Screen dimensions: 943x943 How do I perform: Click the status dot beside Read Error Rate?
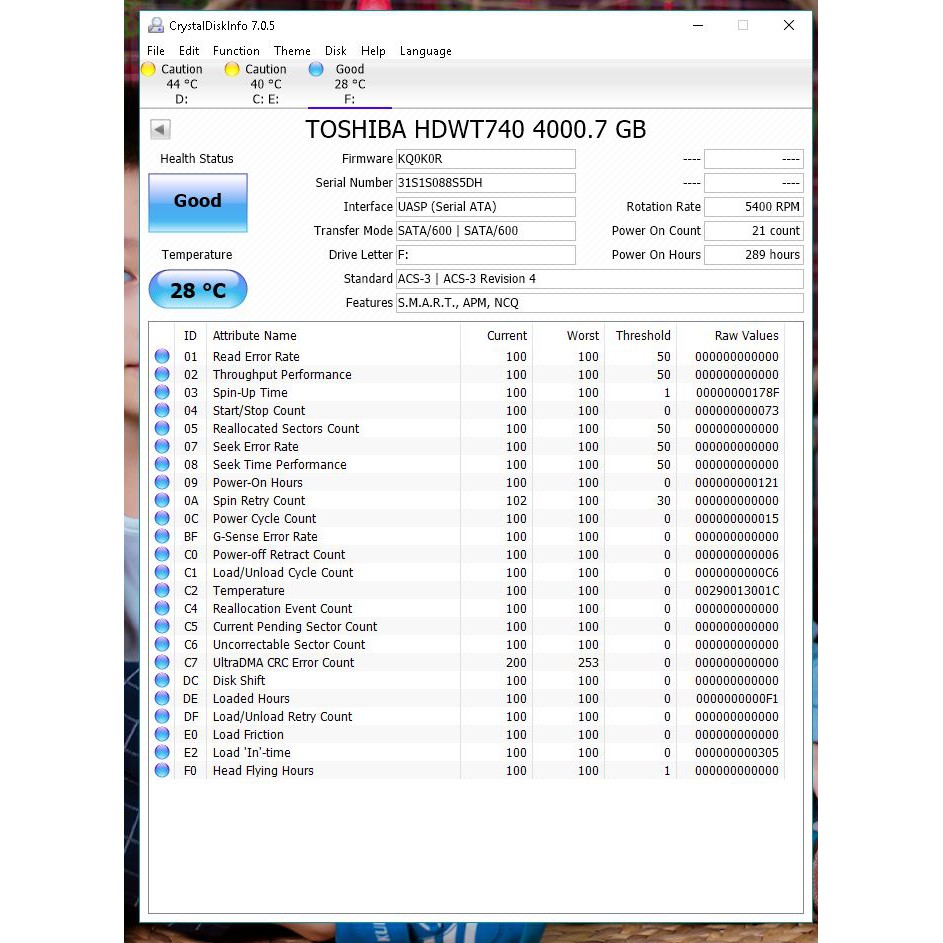[x=161, y=356]
